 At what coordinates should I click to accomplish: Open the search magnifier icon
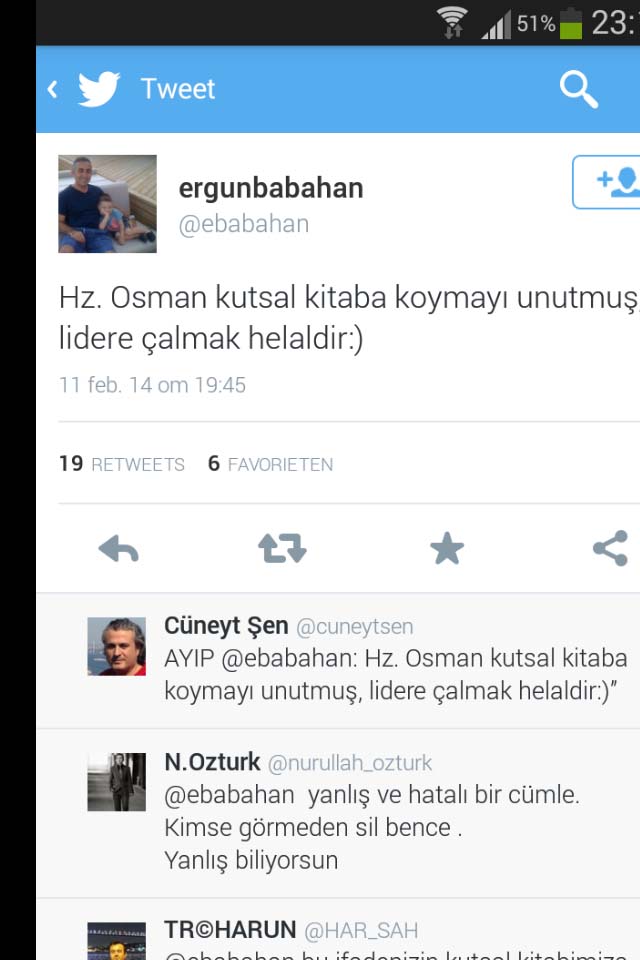point(579,89)
